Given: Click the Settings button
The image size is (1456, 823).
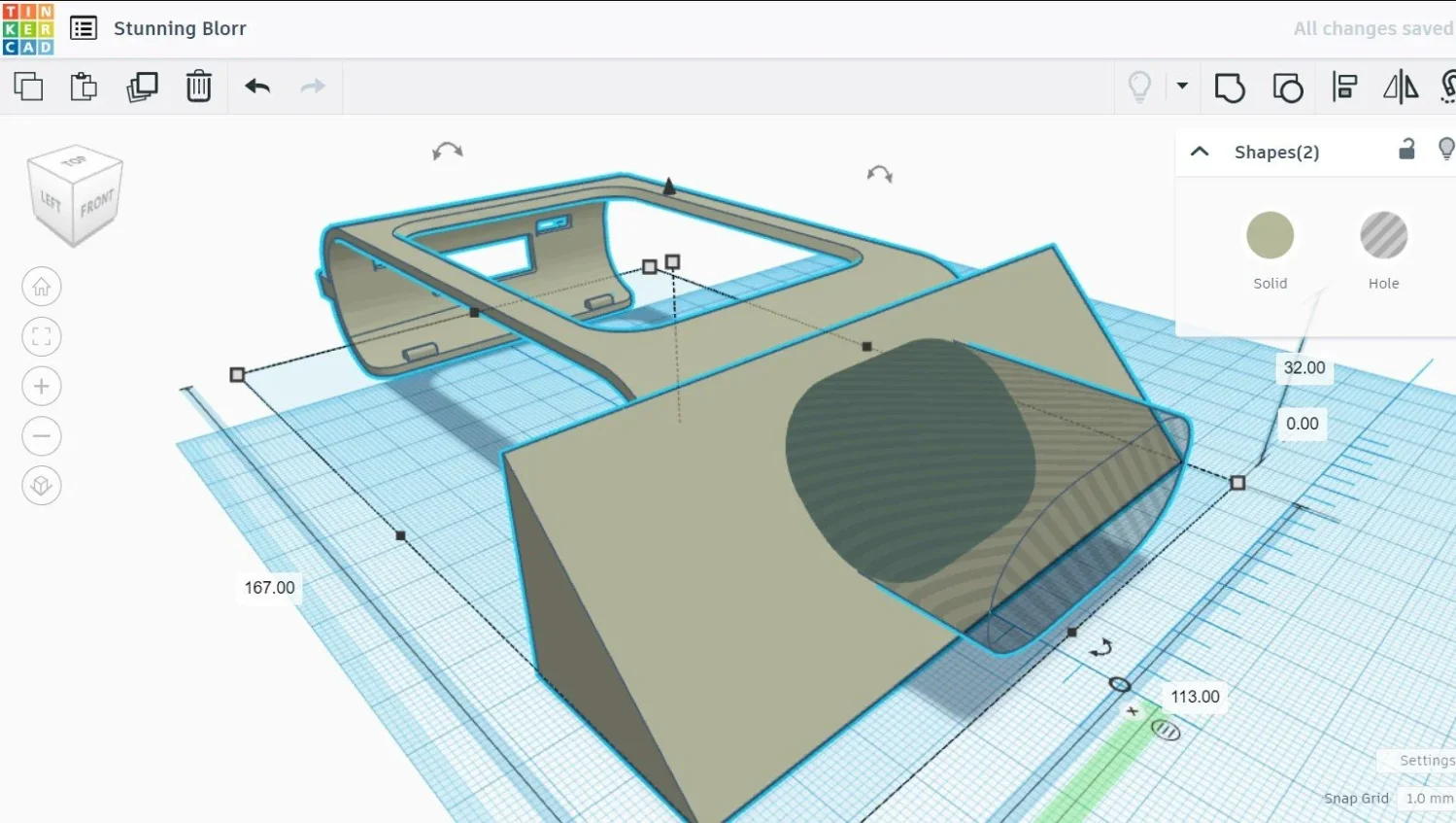Looking at the screenshot, I should [x=1426, y=760].
